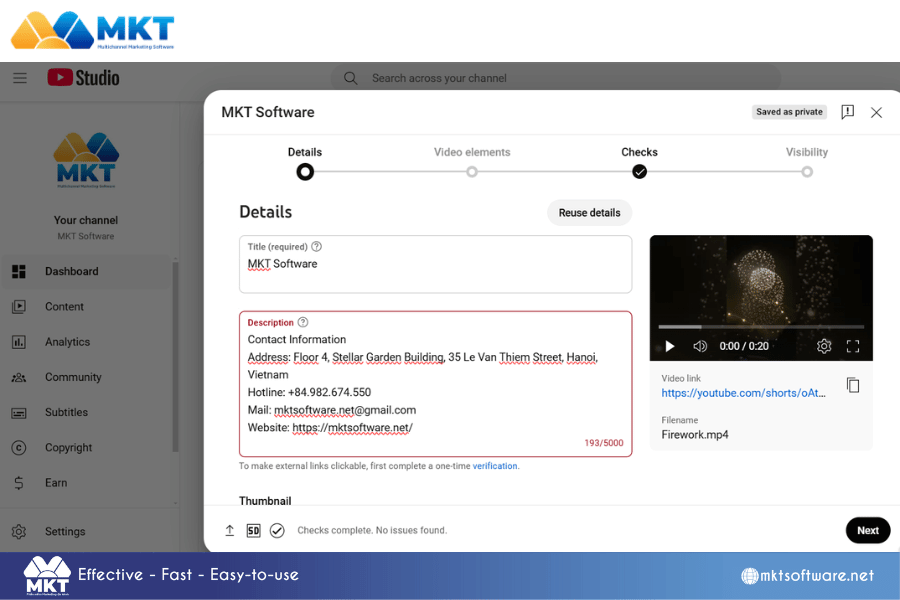Click the Your channel label

pyautogui.click(x=86, y=220)
